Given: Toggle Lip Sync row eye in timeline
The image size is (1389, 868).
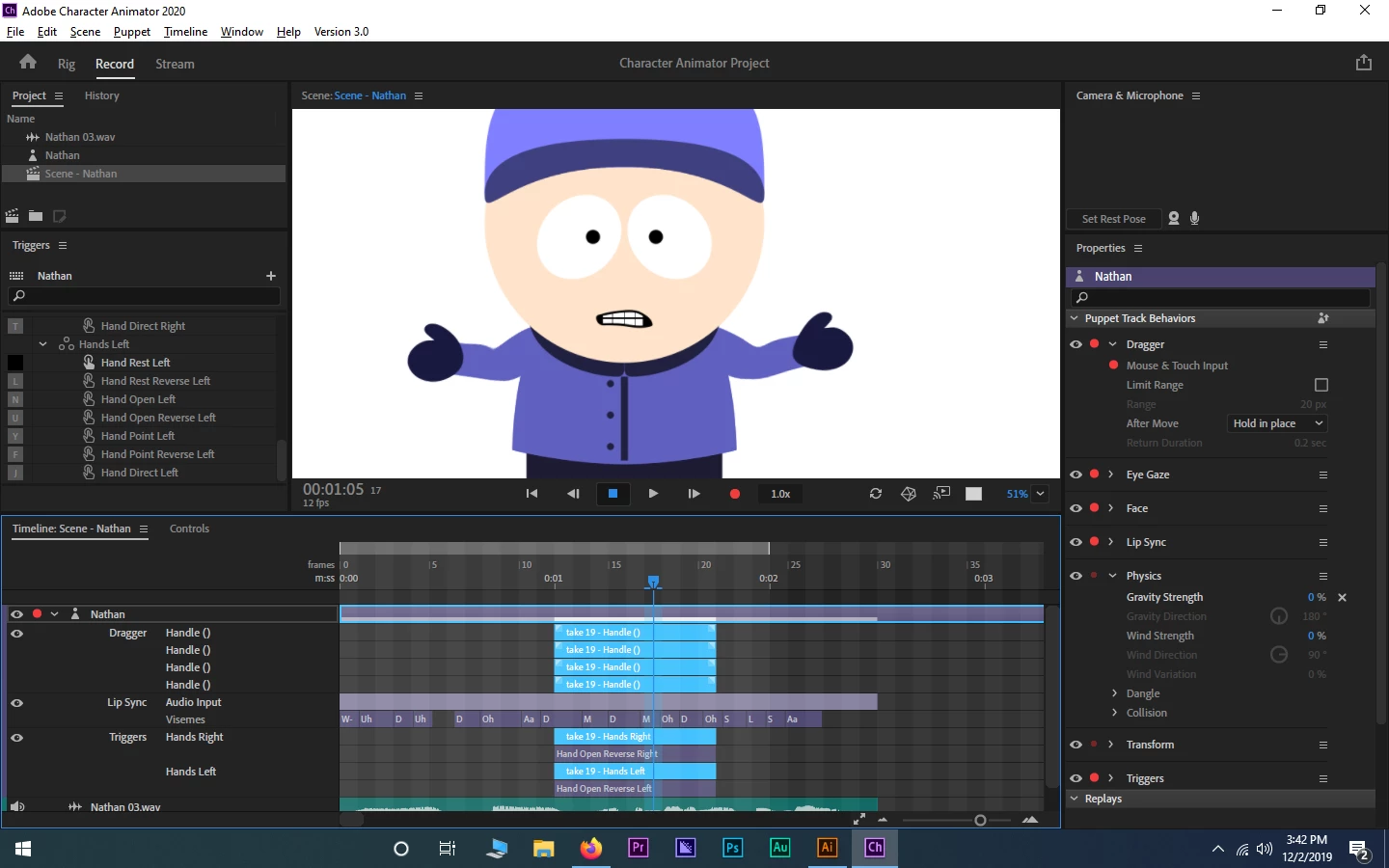Looking at the screenshot, I should coord(16,703).
